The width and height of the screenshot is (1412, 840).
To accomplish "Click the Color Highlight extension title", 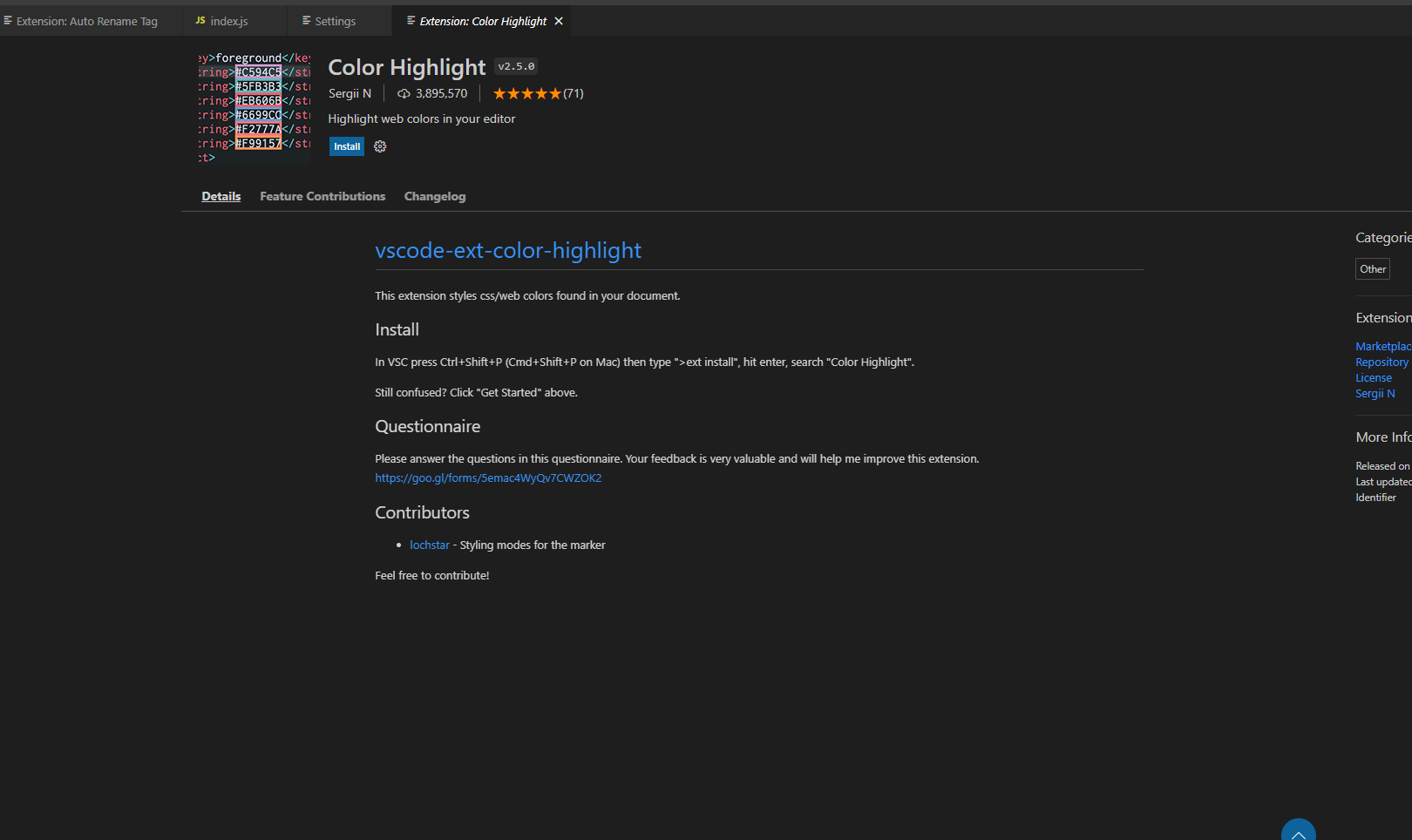I will [407, 67].
